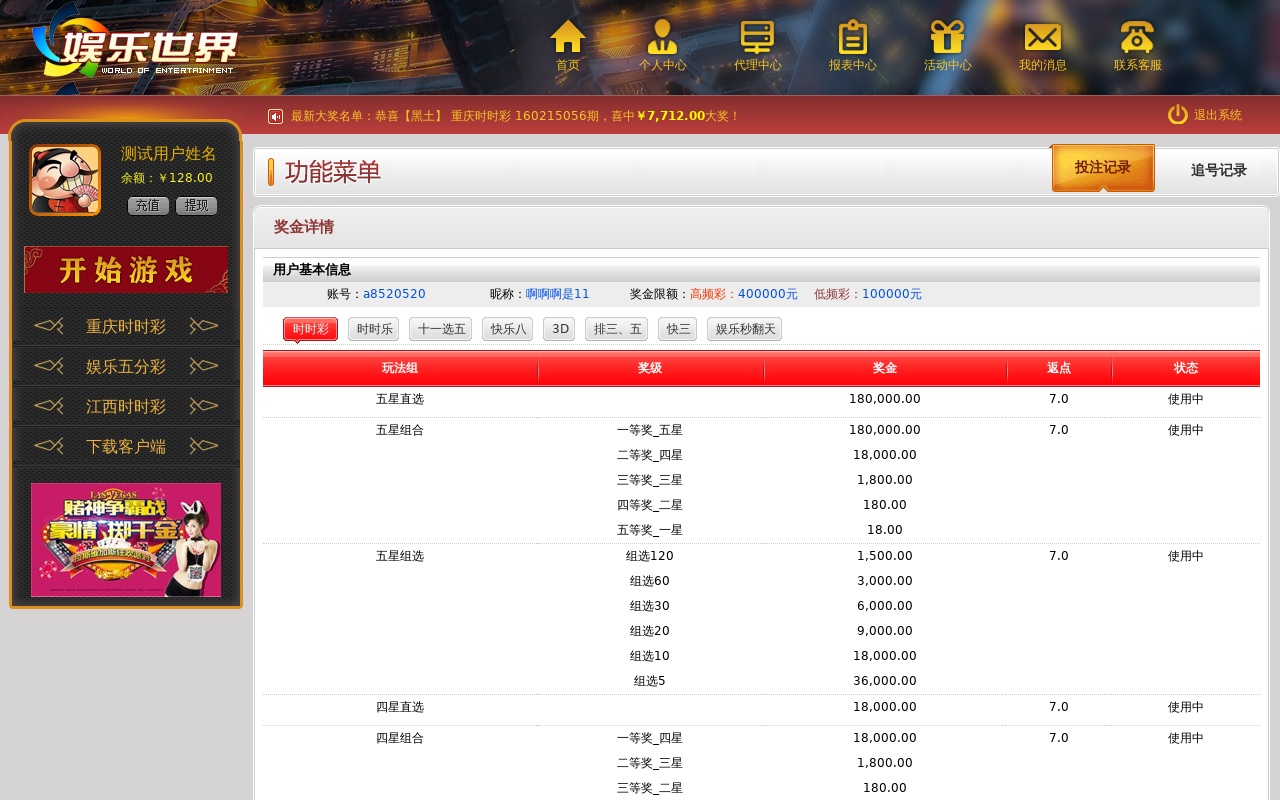Click the 五等奖_一星 prize level
This screenshot has height=800, width=1280.
click(x=650, y=530)
